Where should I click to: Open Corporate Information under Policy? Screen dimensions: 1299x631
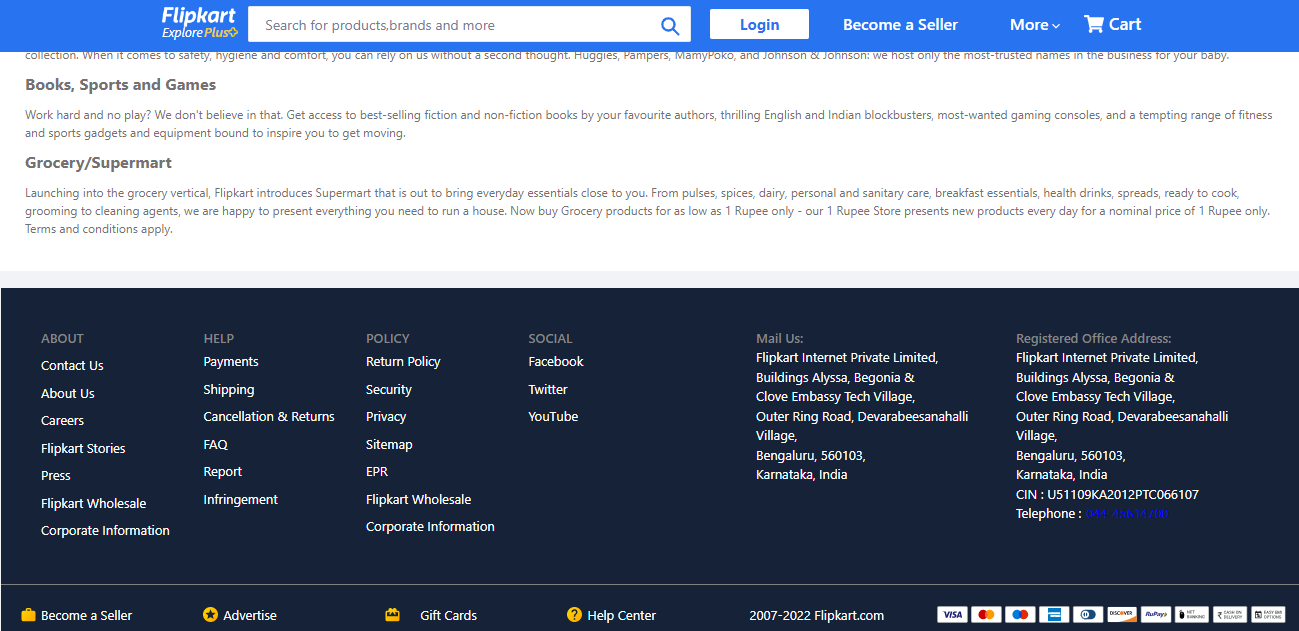click(430, 527)
